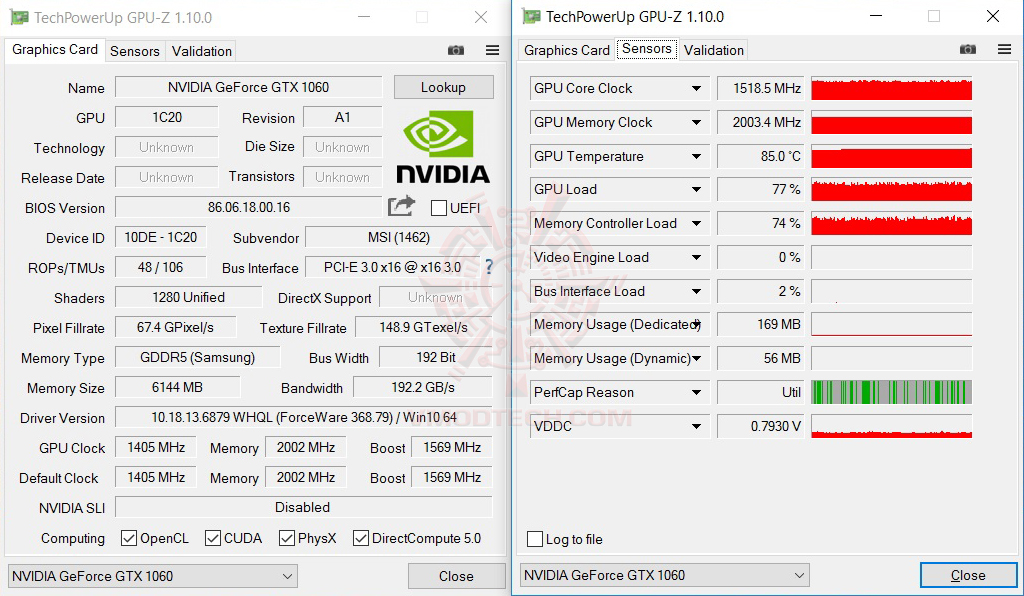Click the BIOS export arrow icon
The image size is (1024, 596).
(401, 205)
